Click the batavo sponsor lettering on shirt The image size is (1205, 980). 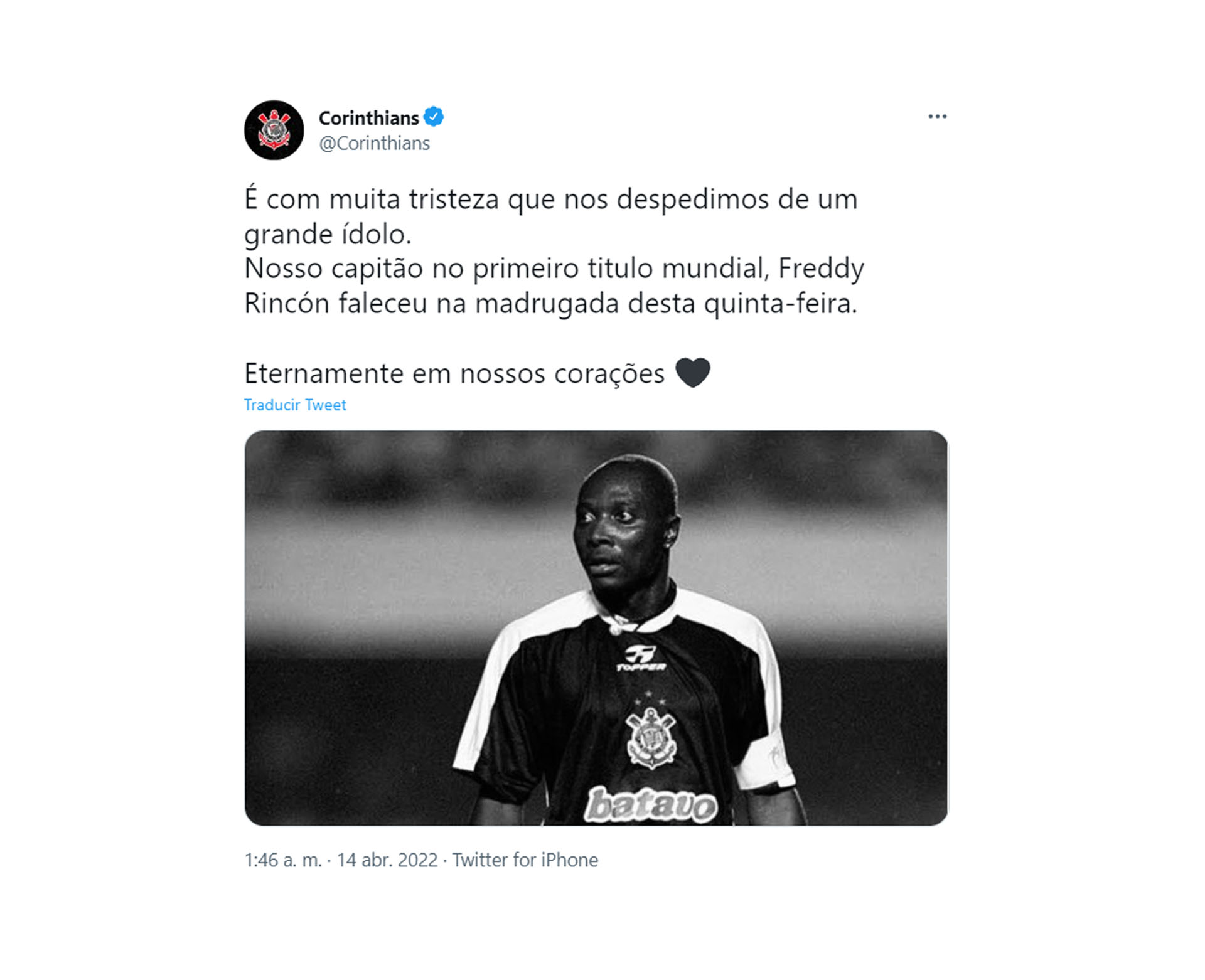[x=651, y=805]
